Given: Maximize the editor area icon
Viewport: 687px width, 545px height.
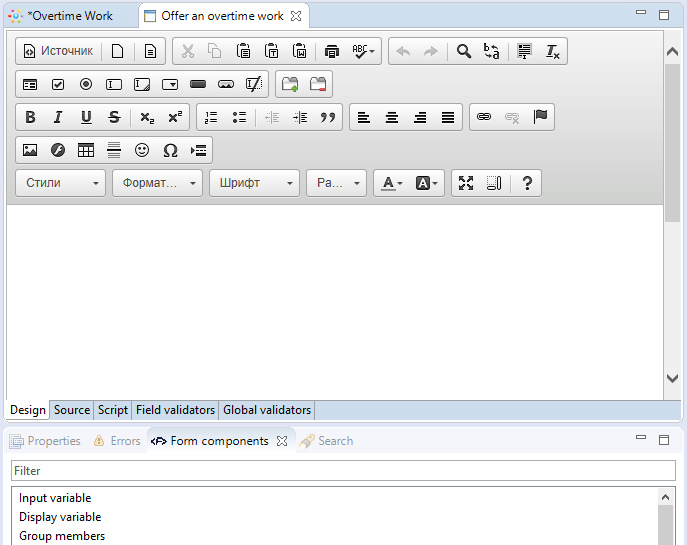Looking at the screenshot, I should click(466, 183).
